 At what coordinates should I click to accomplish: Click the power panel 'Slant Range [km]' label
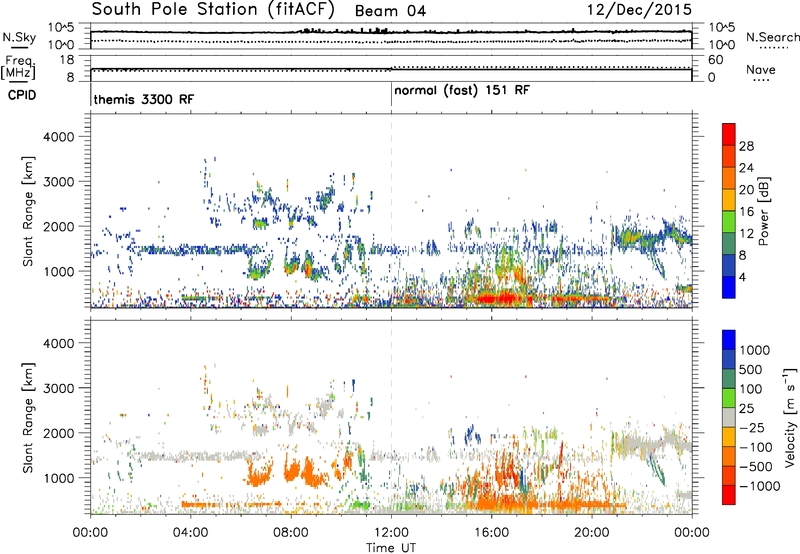coord(28,211)
